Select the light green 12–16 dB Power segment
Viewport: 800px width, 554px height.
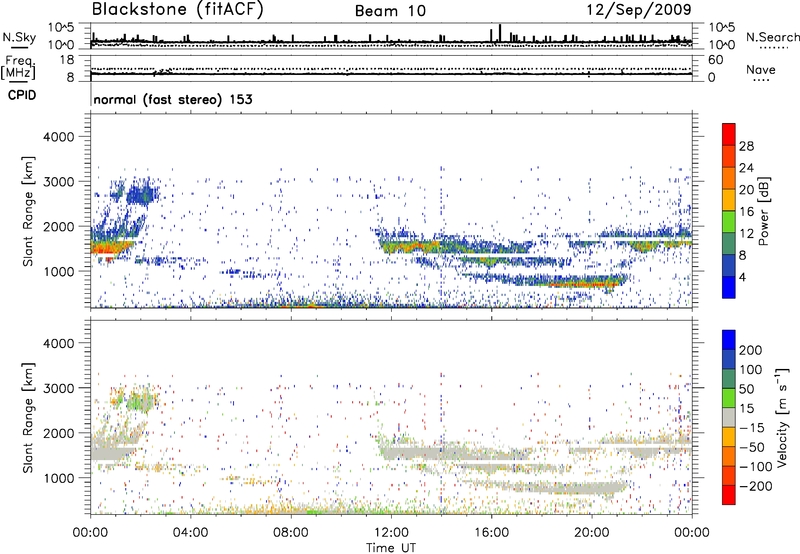pyautogui.click(x=729, y=221)
